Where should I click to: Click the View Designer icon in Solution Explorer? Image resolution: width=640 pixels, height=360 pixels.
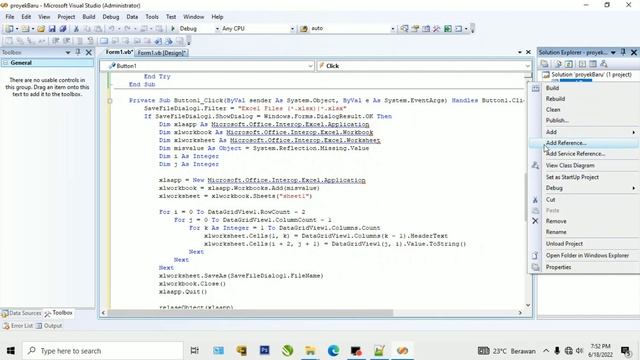click(593, 64)
